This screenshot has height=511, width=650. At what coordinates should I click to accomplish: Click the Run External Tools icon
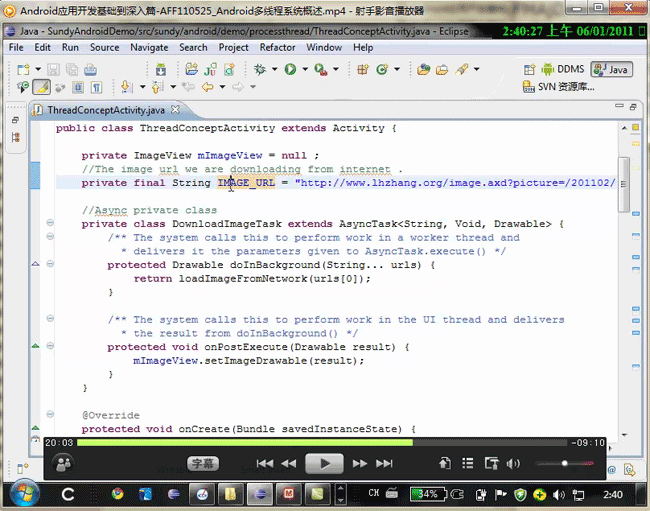point(320,69)
